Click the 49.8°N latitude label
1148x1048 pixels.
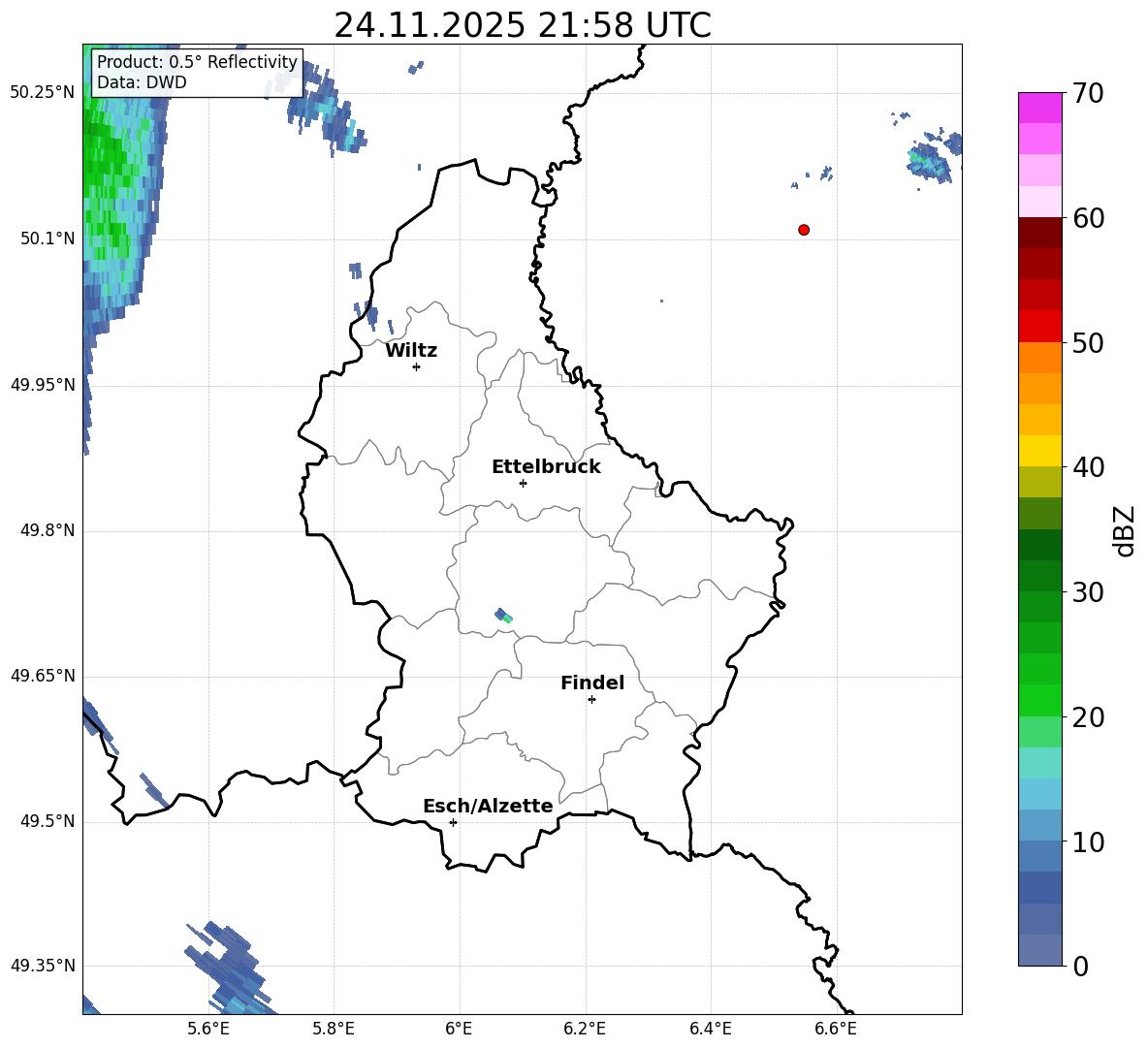point(48,530)
